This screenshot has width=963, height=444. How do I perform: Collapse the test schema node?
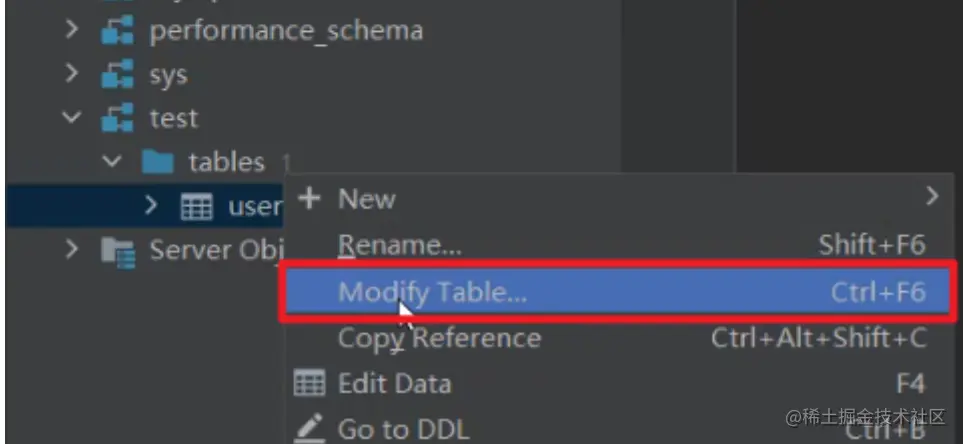72,117
